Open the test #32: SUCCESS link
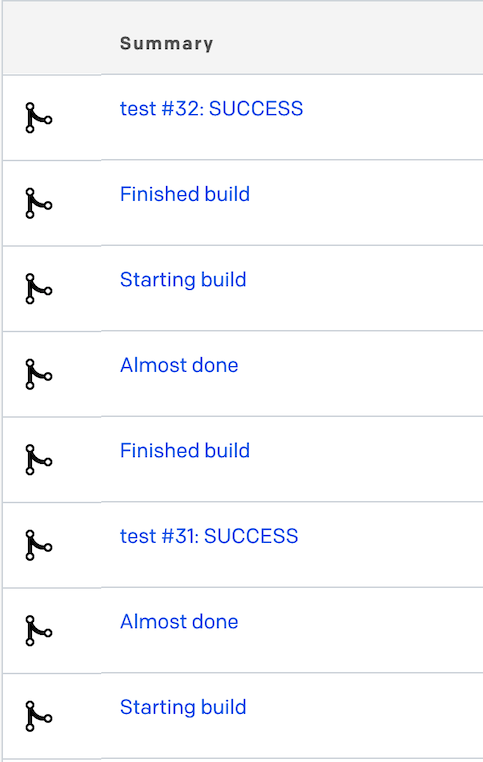This screenshot has width=483, height=762. (211, 108)
